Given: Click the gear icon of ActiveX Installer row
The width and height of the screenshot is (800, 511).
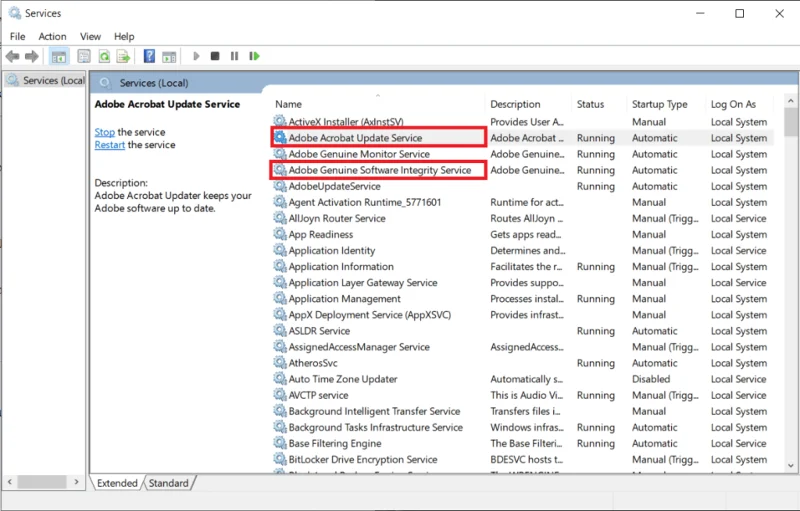Looking at the screenshot, I should pyautogui.click(x=280, y=121).
